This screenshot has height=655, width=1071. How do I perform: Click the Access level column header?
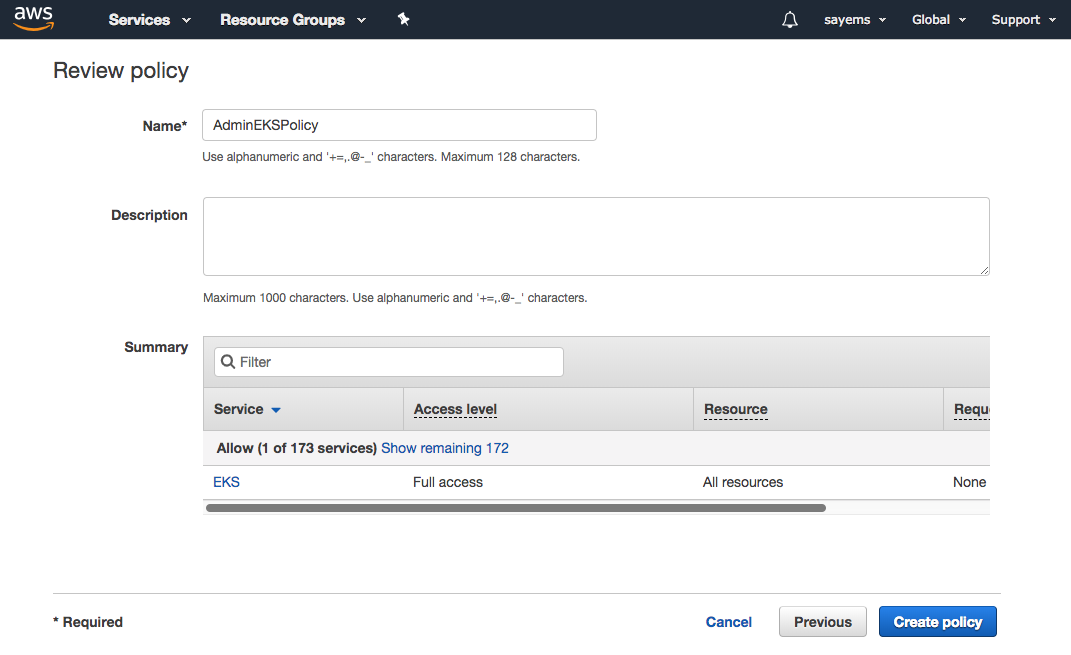455,409
